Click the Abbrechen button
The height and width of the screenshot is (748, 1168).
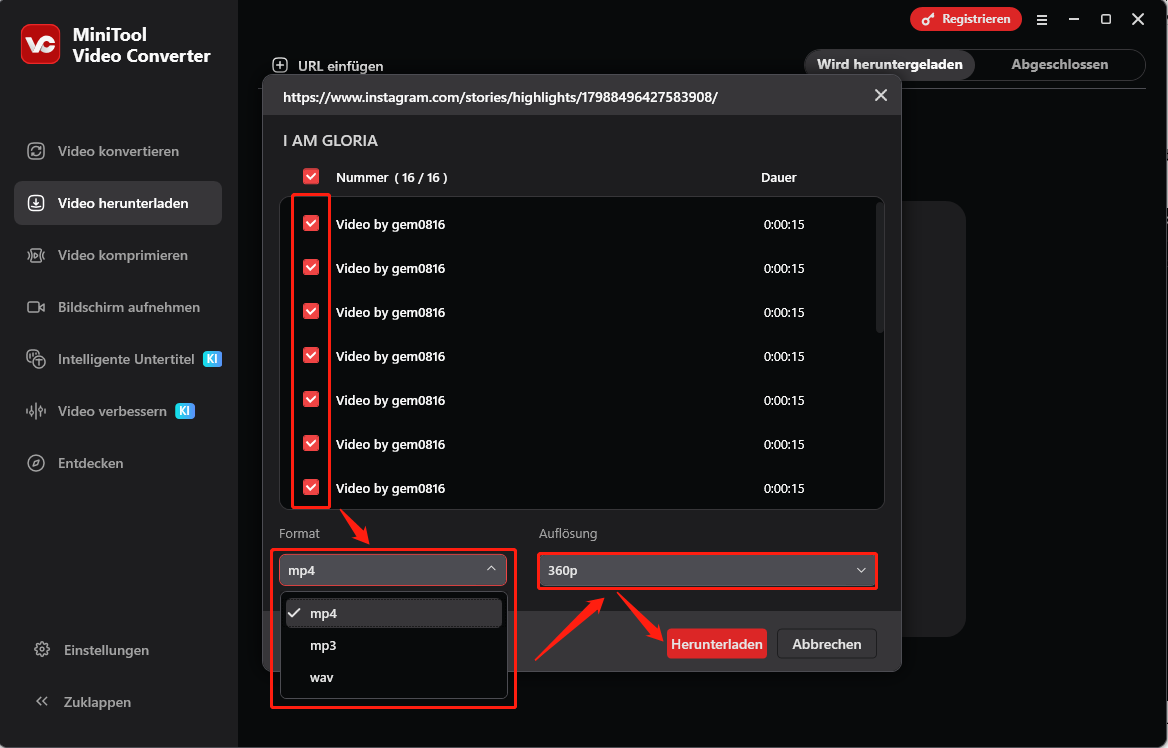point(827,644)
